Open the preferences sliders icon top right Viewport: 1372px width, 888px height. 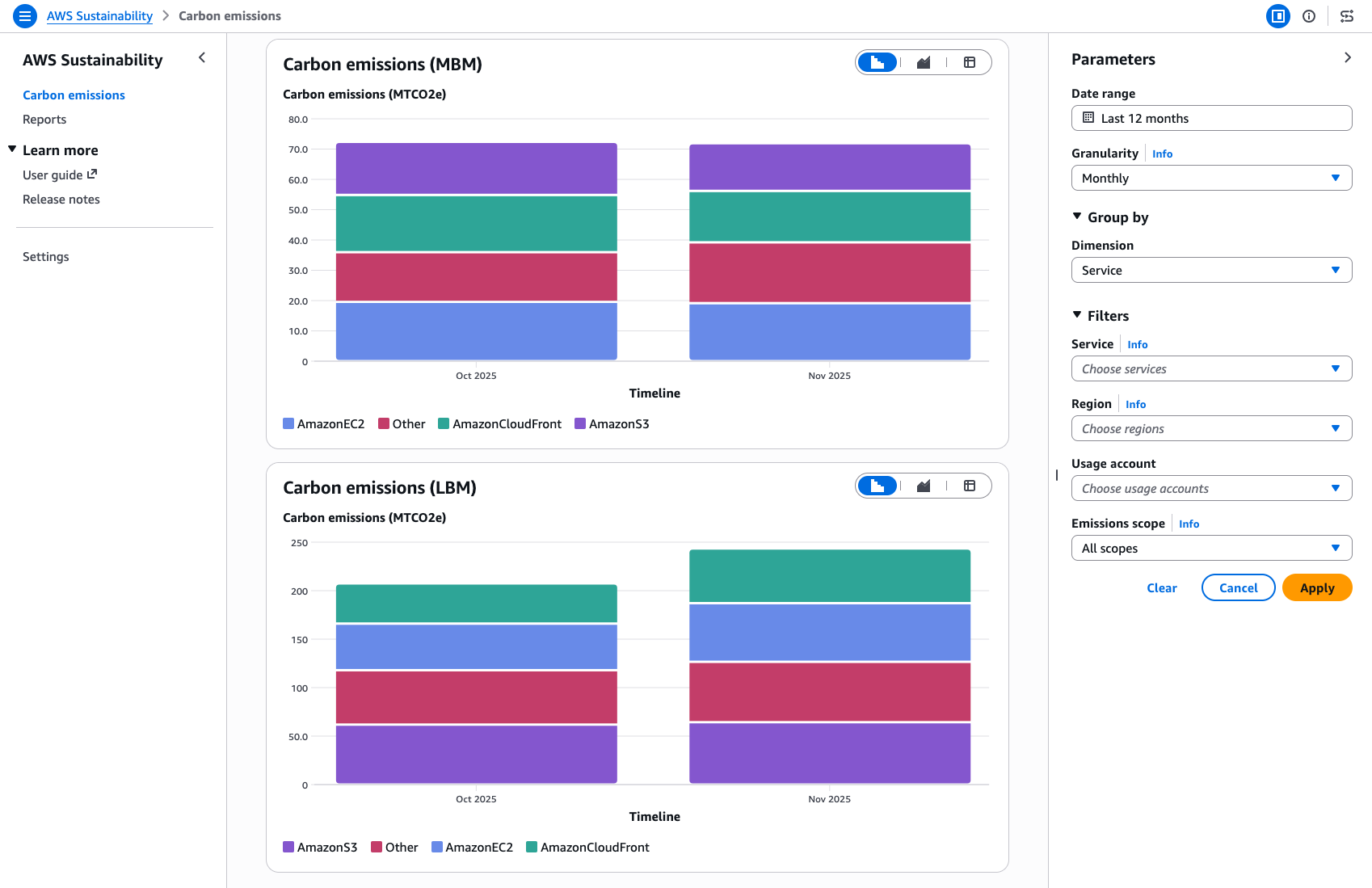pyautogui.click(x=1347, y=16)
